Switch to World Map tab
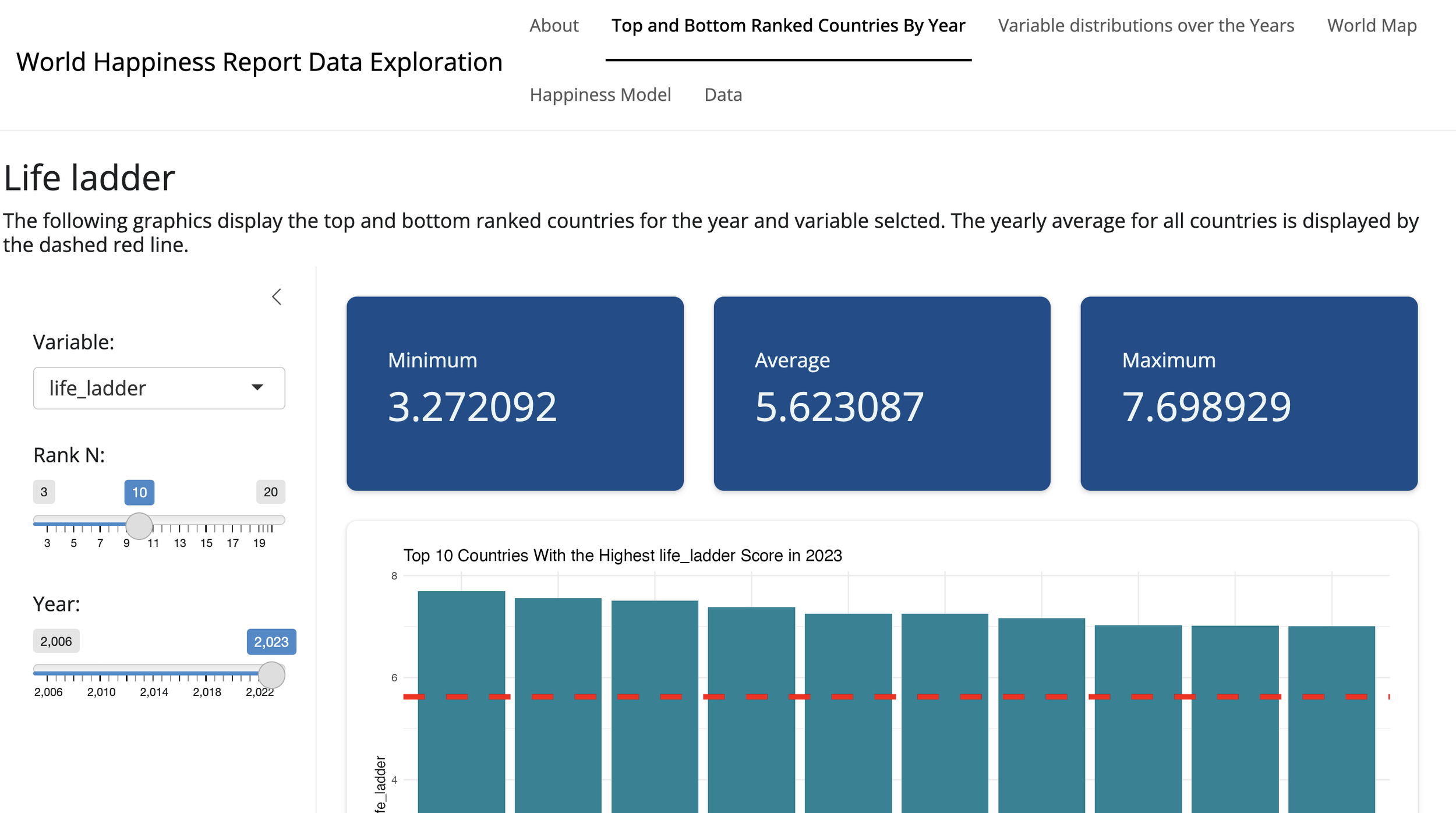Screen dimensions: 1456x813 click(x=1371, y=26)
